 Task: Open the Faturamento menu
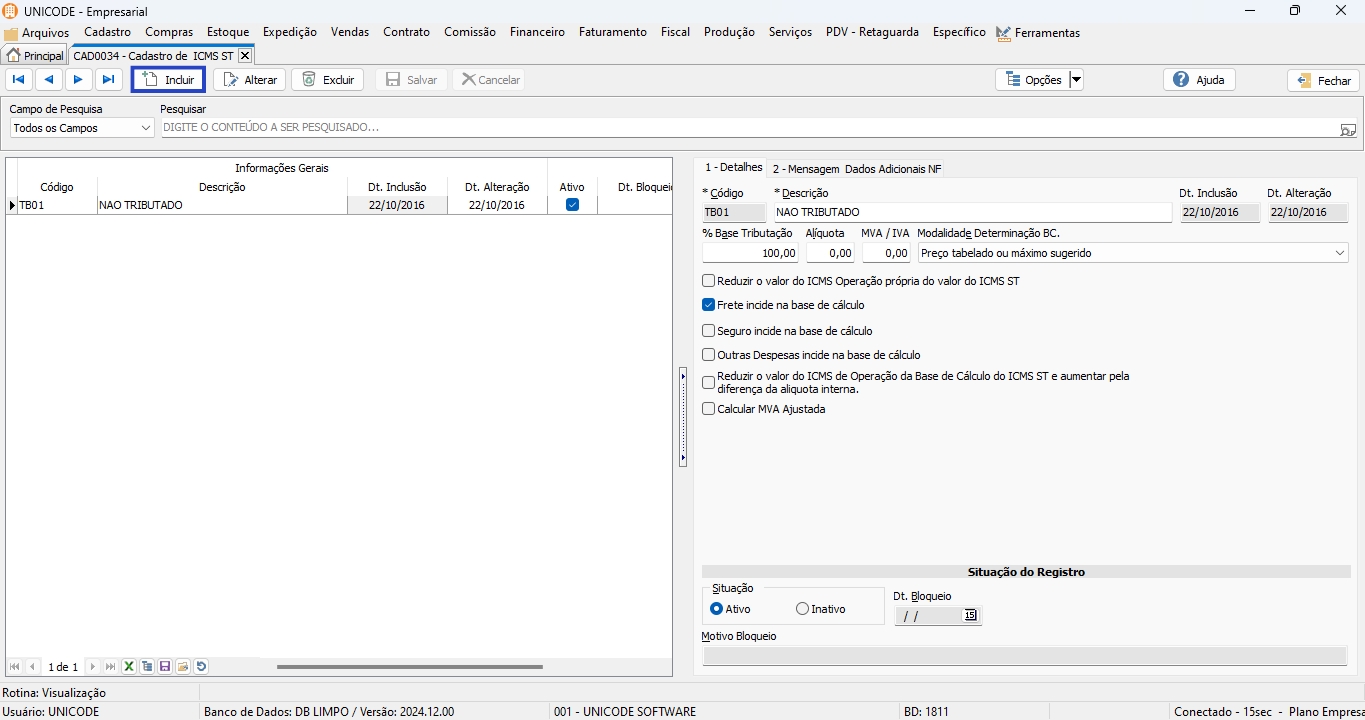pyautogui.click(x=612, y=32)
